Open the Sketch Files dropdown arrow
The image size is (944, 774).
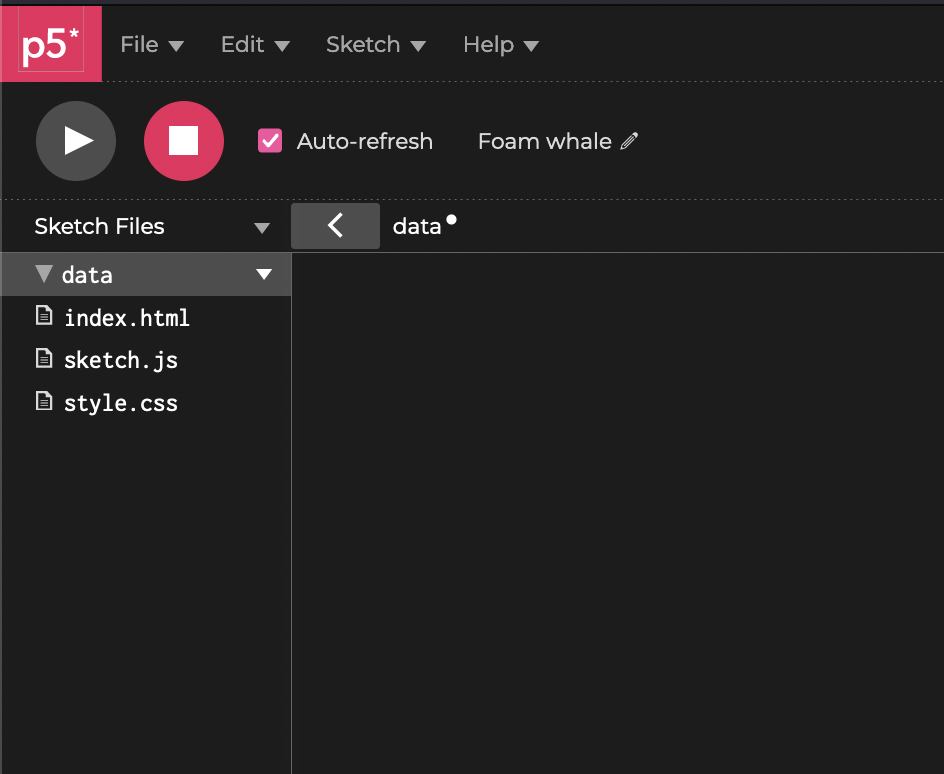(x=261, y=228)
